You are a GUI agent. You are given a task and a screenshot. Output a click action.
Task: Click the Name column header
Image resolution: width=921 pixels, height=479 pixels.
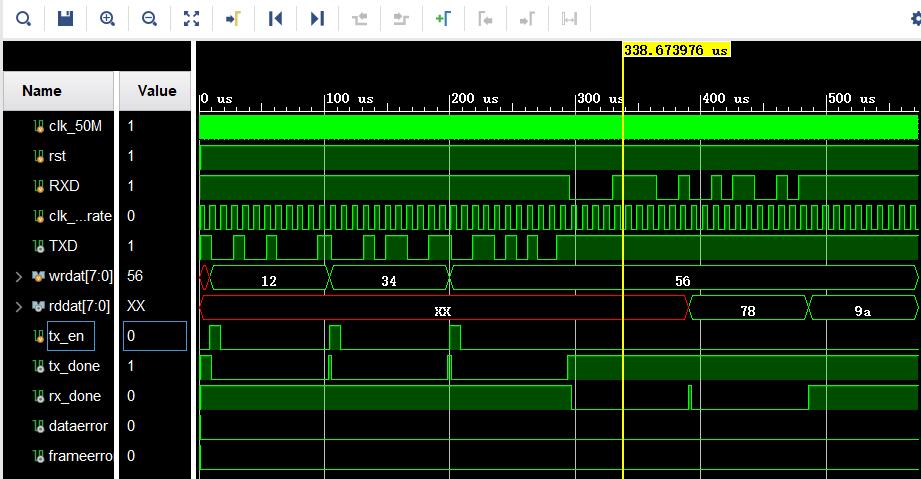[42, 91]
